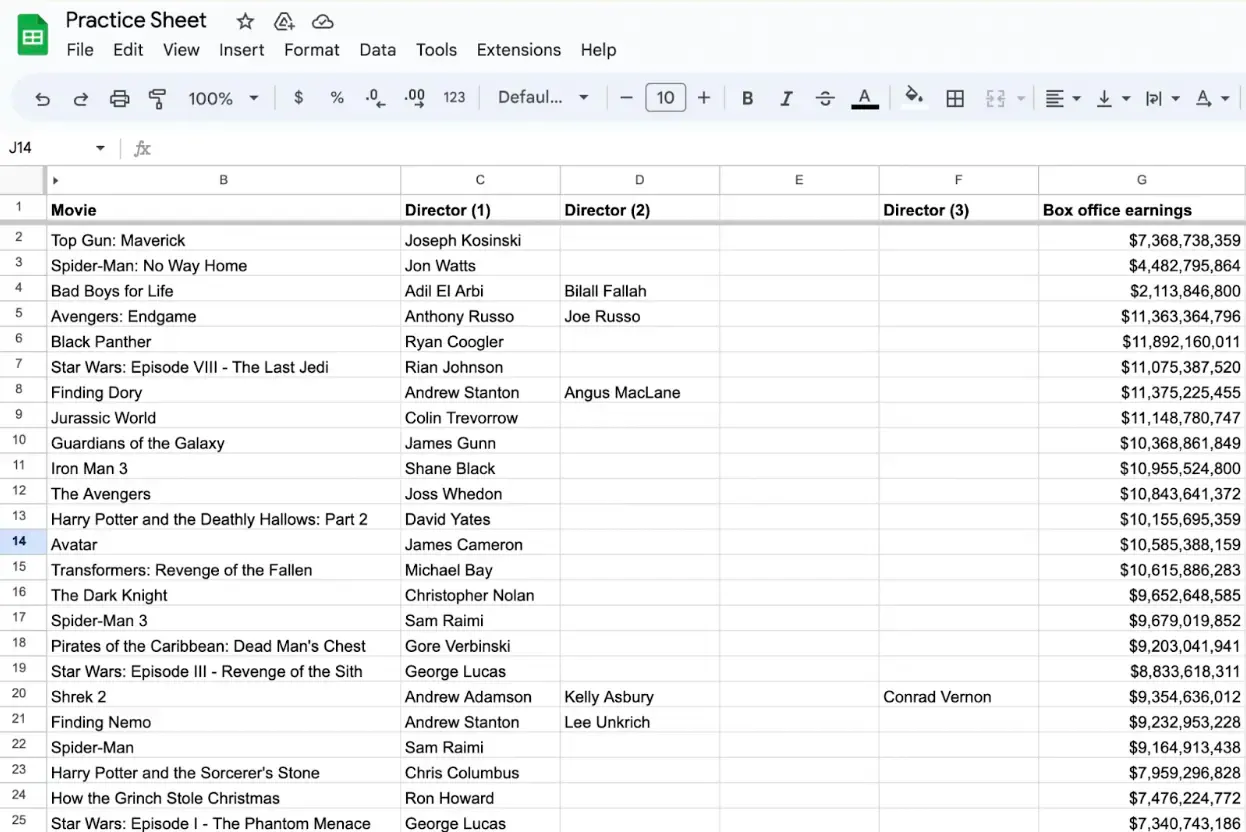Rename the Practice Sheet title
This screenshot has width=1246, height=832.
pyautogui.click(x=136, y=20)
